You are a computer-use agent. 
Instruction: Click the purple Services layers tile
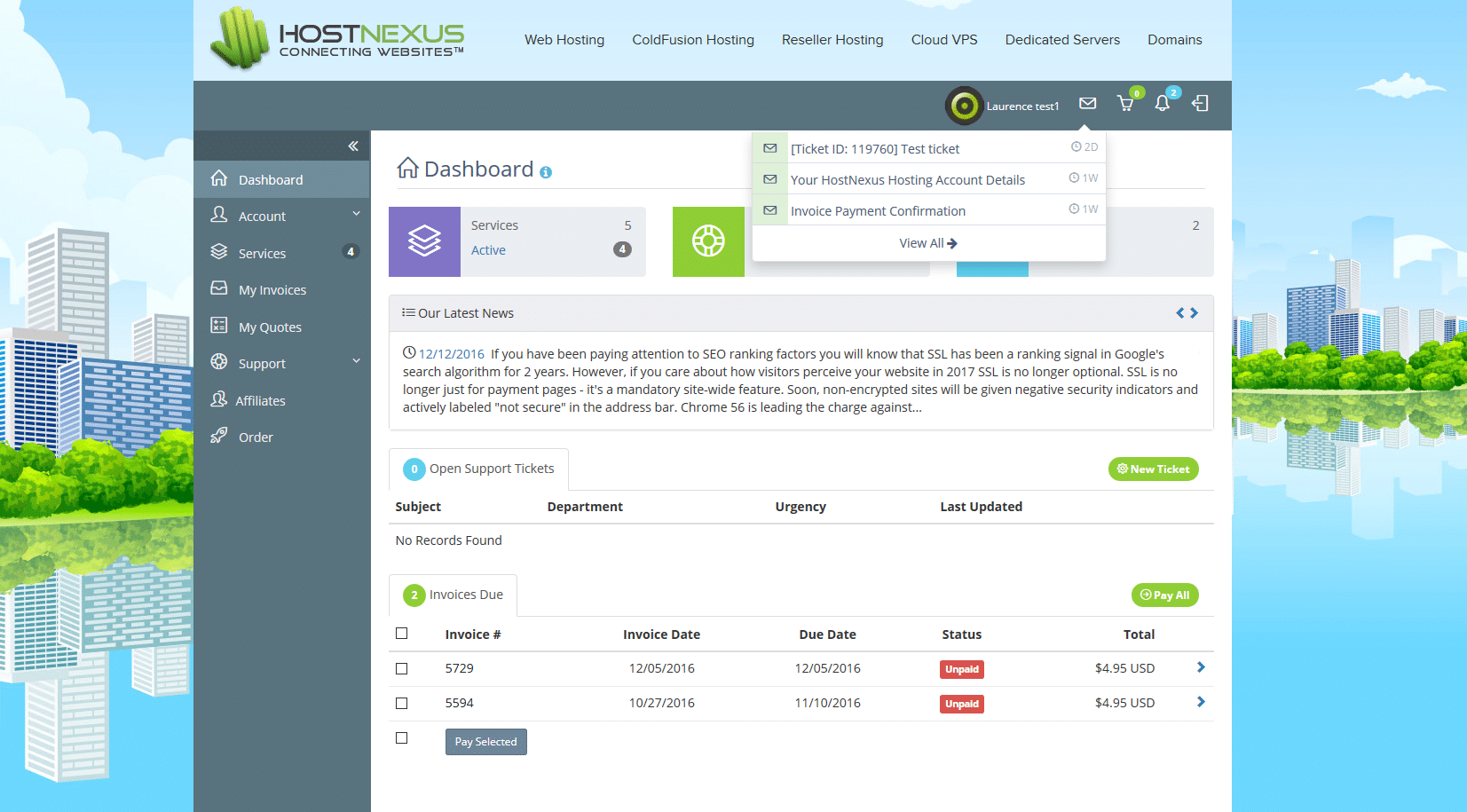(424, 241)
